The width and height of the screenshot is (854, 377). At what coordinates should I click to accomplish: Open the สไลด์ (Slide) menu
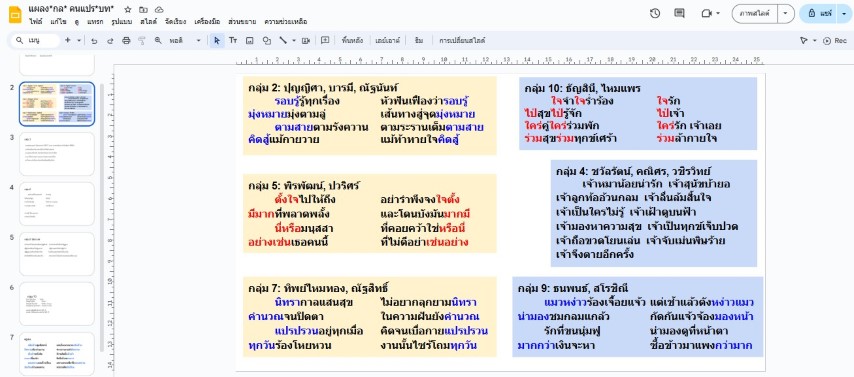click(148, 22)
